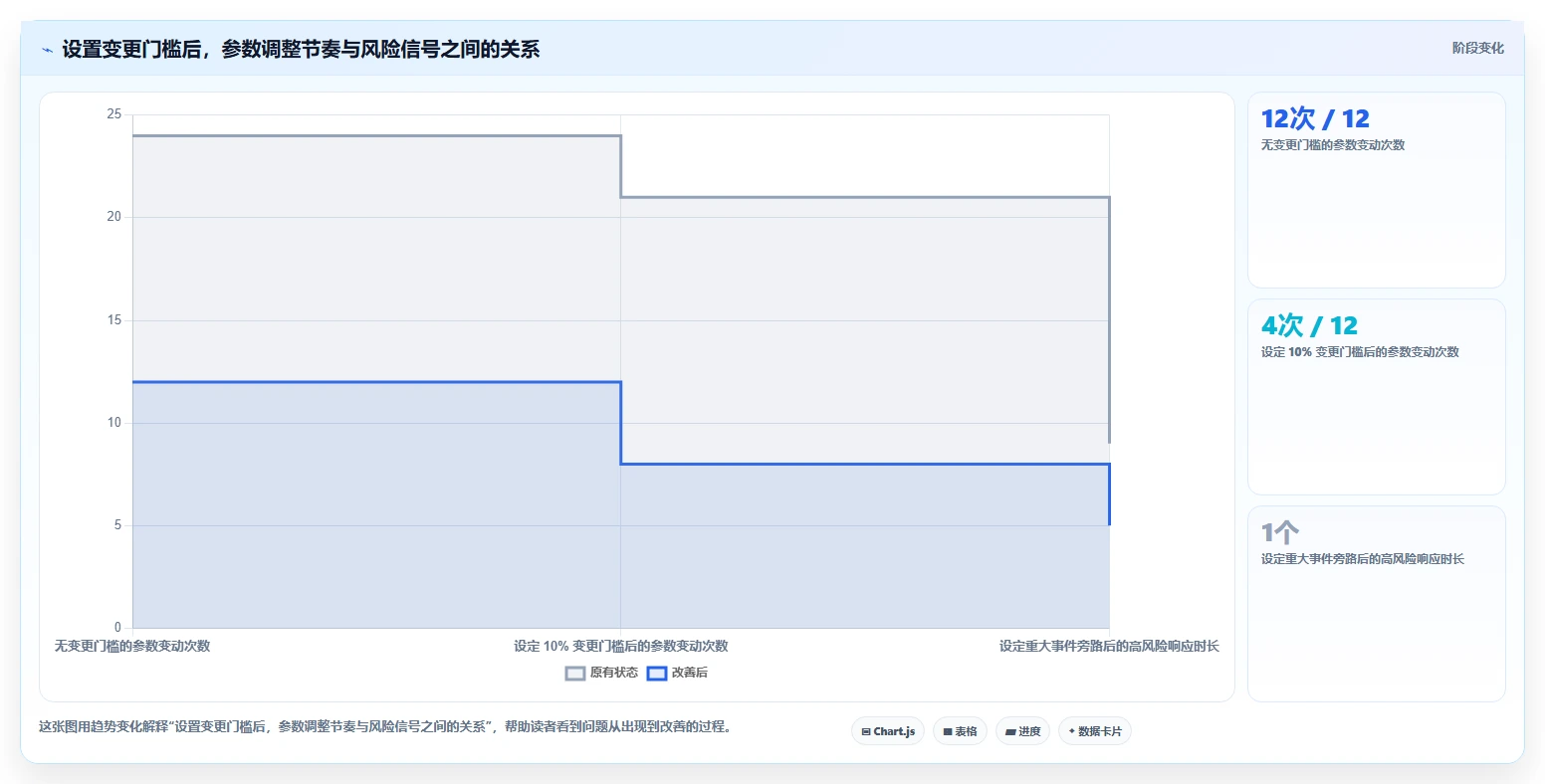Click x-axis label 设定重大事件旁路后的高风险响应时长
Image resolution: width=1545 pixels, height=784 pixels.
(x=1109, y=646)
